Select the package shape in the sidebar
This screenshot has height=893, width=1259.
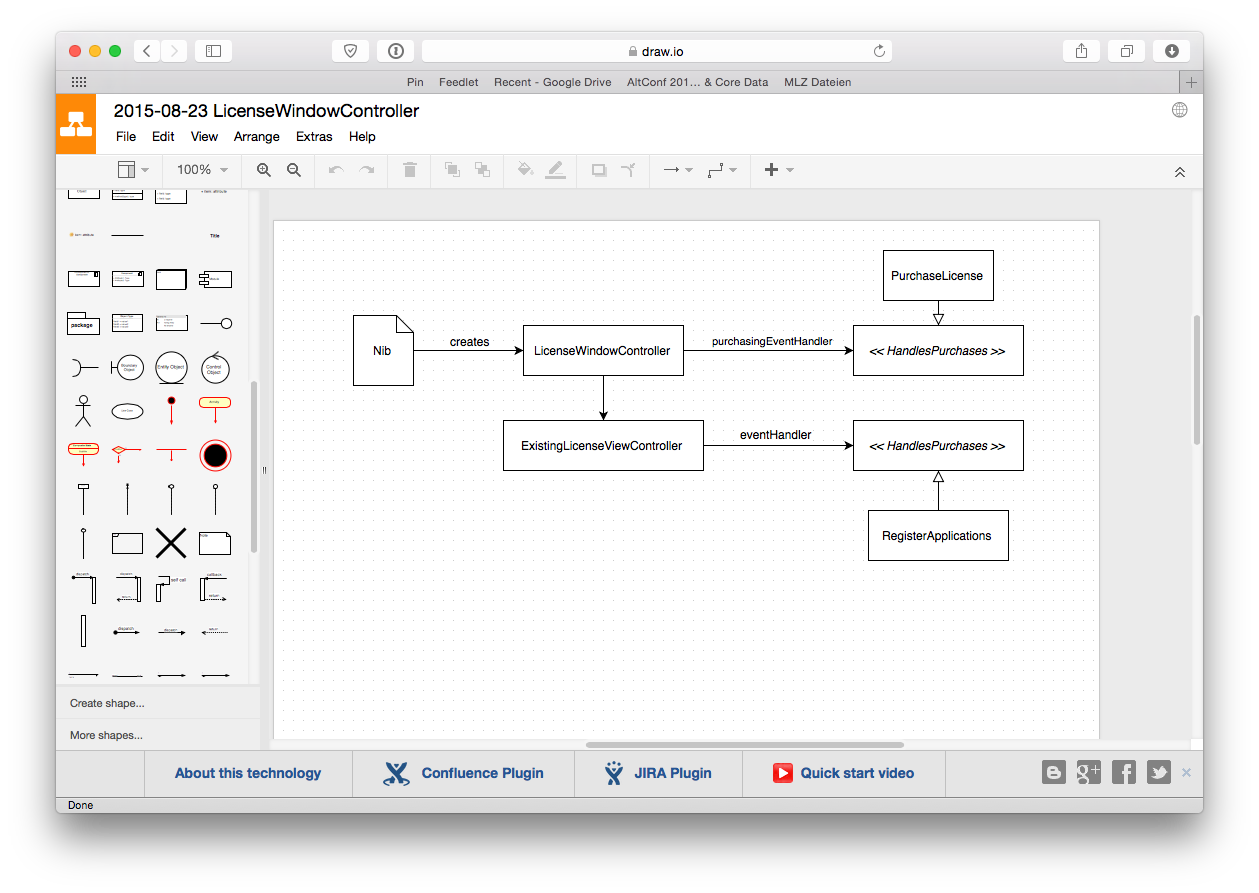(83, 323)
